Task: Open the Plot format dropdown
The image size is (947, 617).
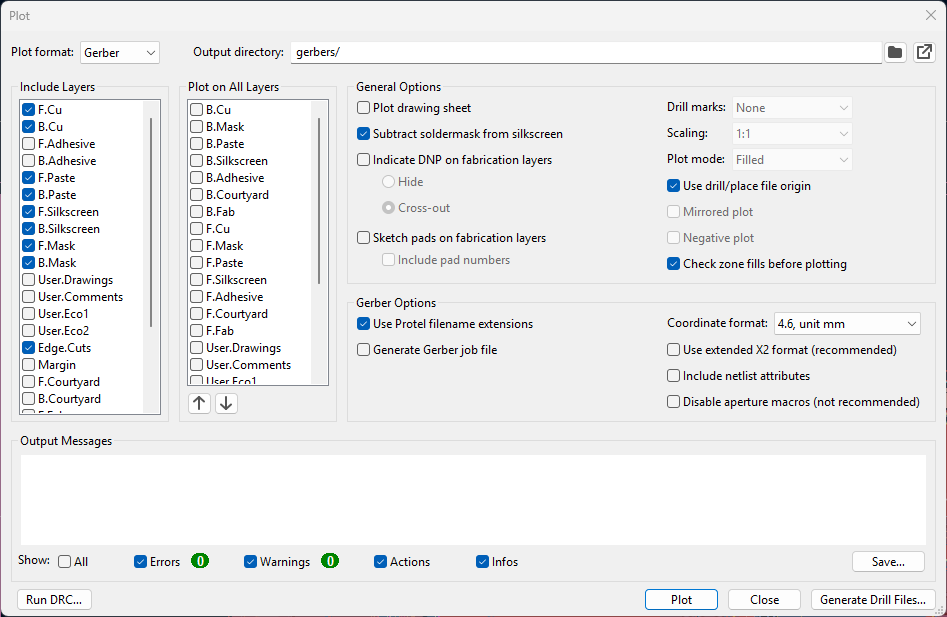Action: click(x=120, y=52)
